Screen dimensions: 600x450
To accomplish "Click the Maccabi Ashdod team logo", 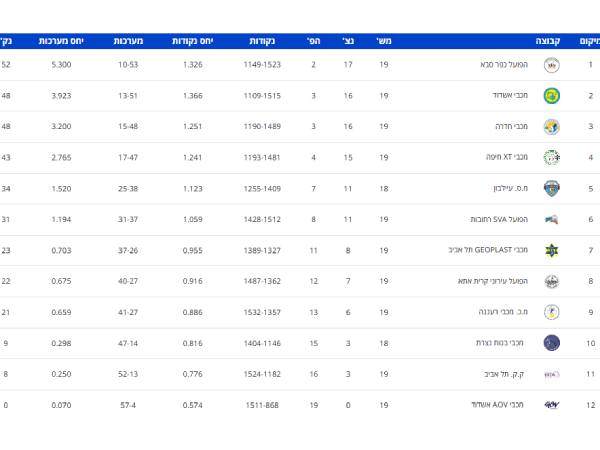I will [x=551, y=96].
